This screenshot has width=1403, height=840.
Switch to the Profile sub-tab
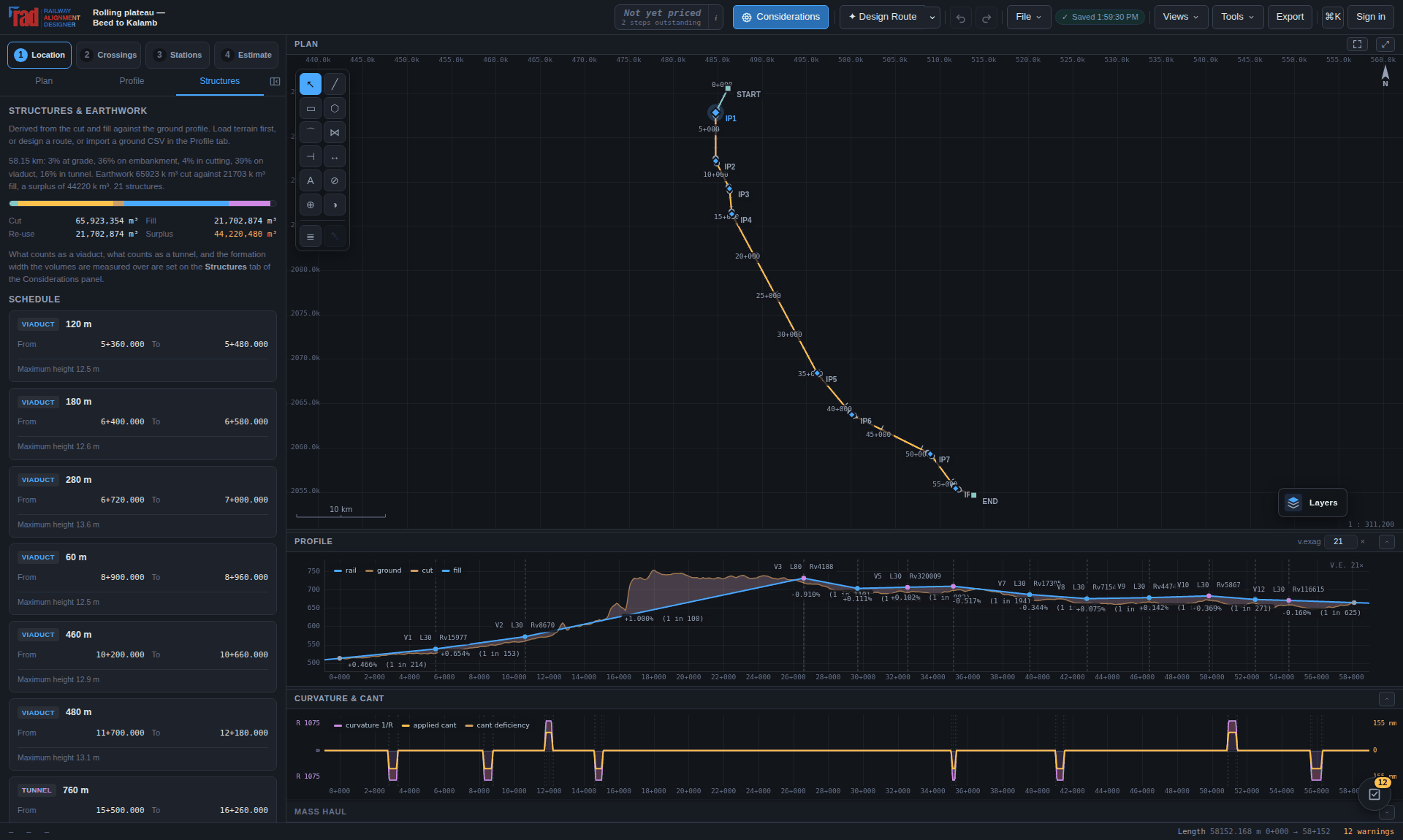click(132, 81)
